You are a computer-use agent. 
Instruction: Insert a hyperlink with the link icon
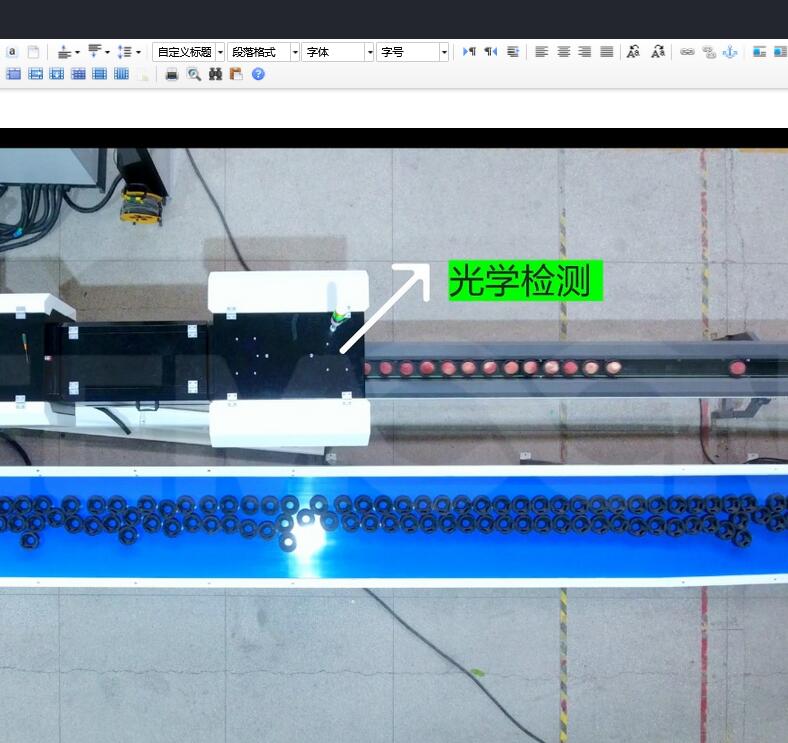click(x=687, y=52)
